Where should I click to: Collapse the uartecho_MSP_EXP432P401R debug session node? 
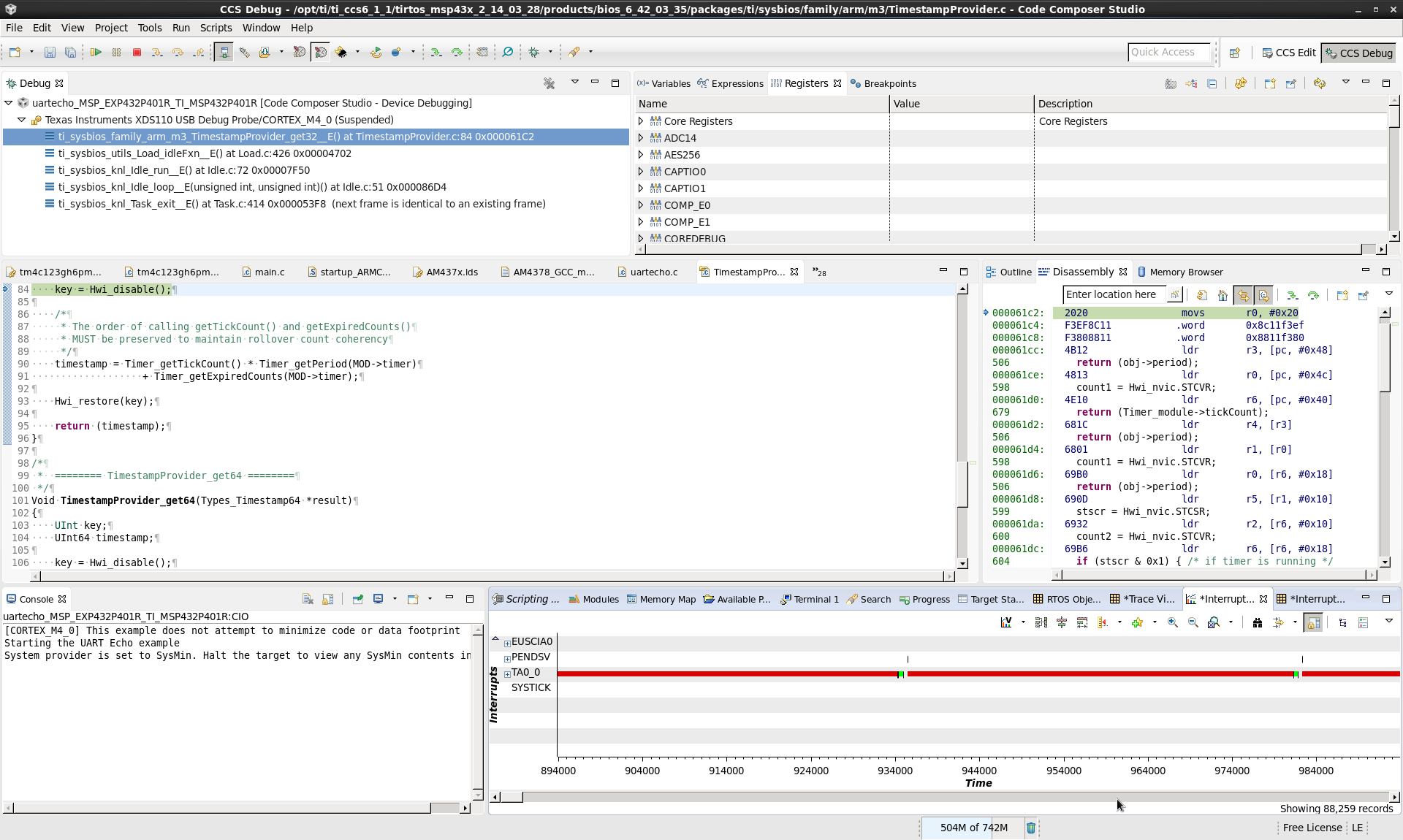(x=9, y=103)
